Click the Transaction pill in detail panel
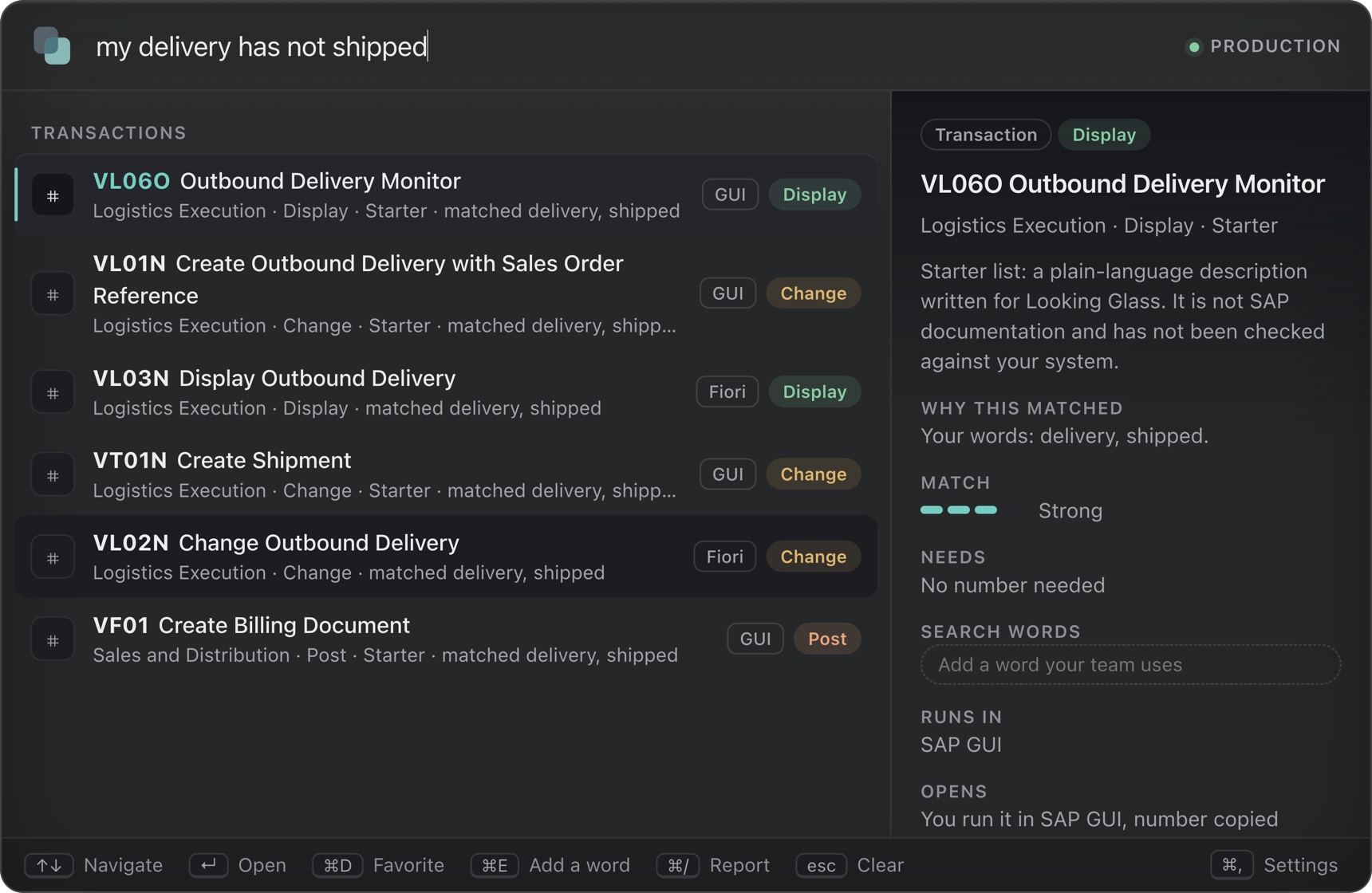 [x=986, y=135]
